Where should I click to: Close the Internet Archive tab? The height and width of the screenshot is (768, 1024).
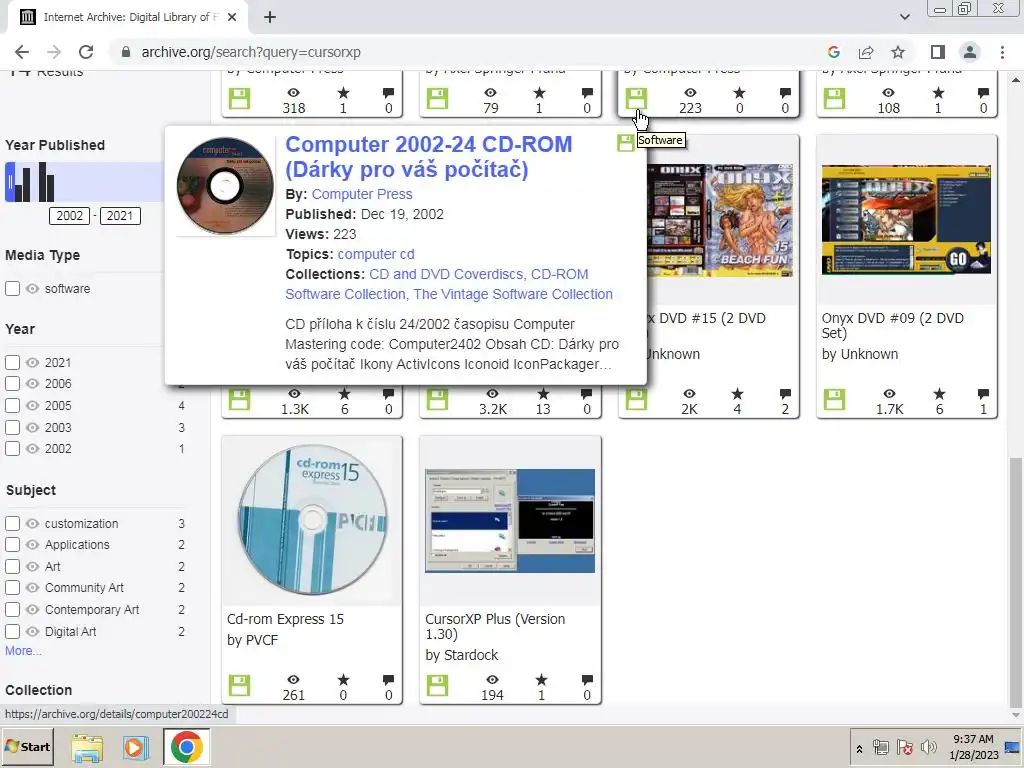coord(232,17)
